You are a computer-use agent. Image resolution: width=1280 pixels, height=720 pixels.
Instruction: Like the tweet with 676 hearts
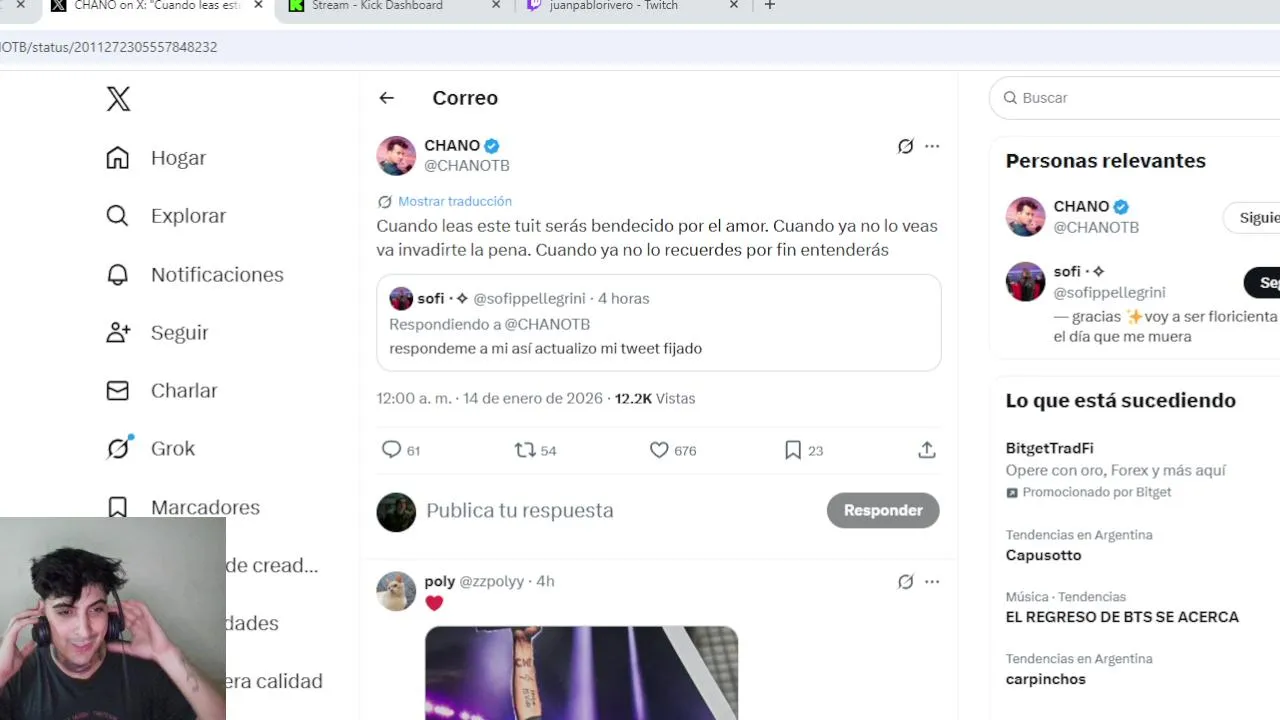click(659, 450)
